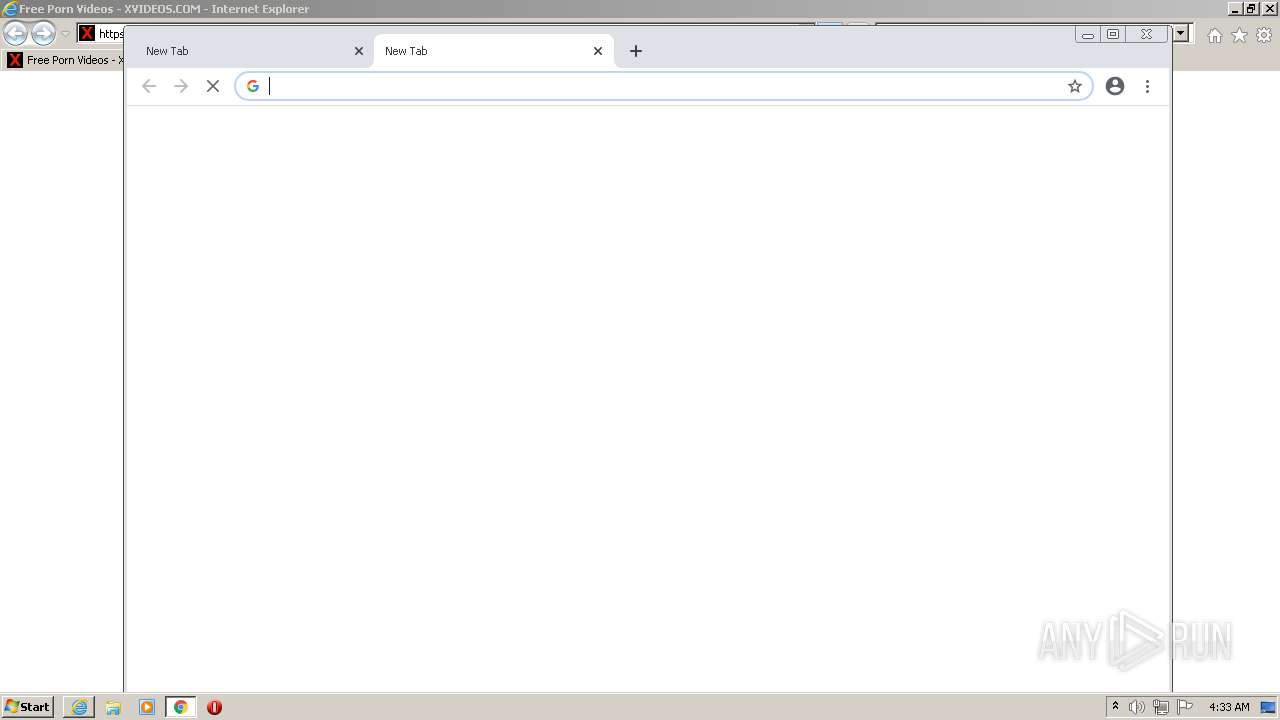
Task: Bookmark this page with the star icon
Action: tap(1075, 86)
